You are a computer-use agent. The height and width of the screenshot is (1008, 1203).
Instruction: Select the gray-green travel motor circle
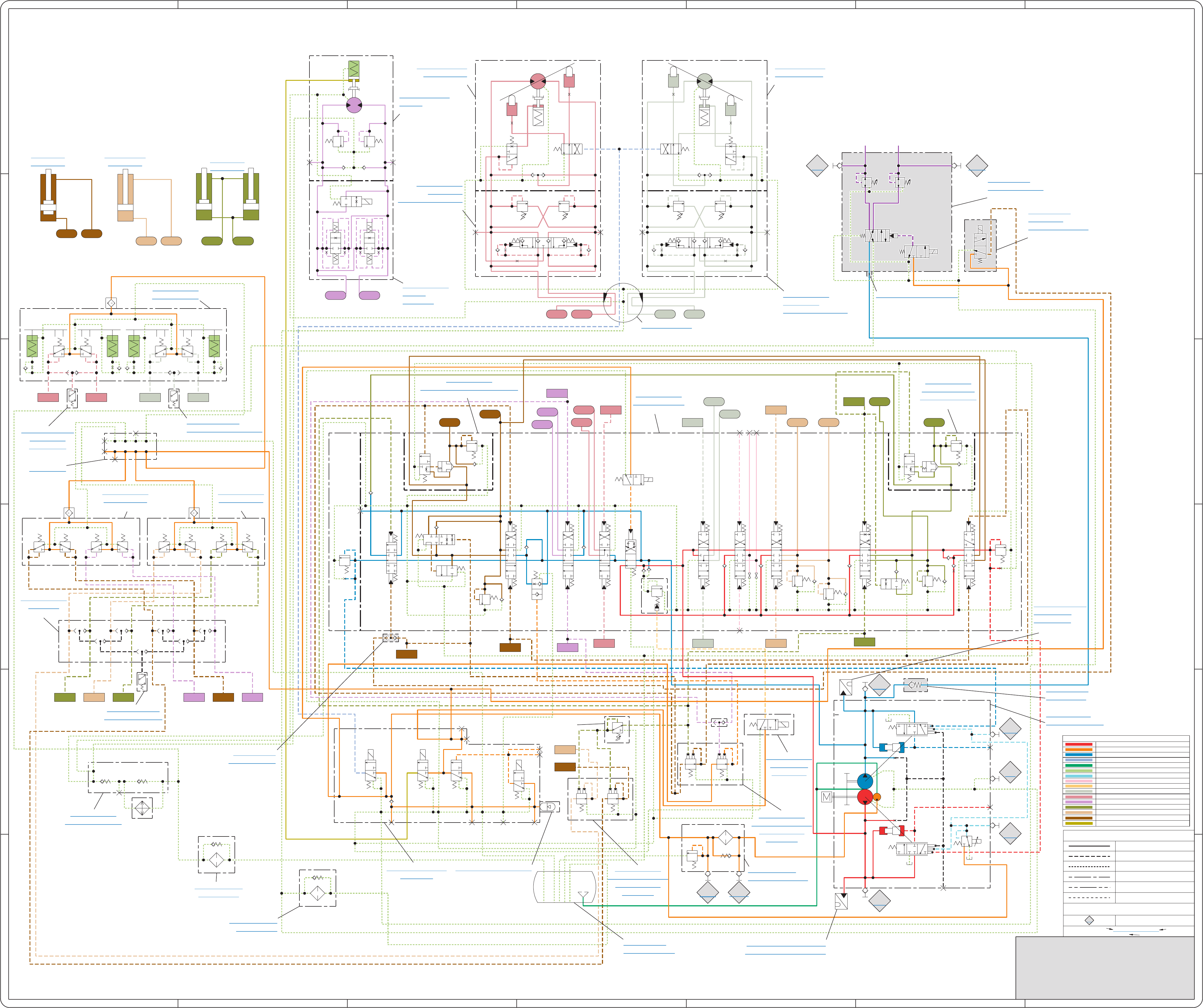(x=705, y=81)
